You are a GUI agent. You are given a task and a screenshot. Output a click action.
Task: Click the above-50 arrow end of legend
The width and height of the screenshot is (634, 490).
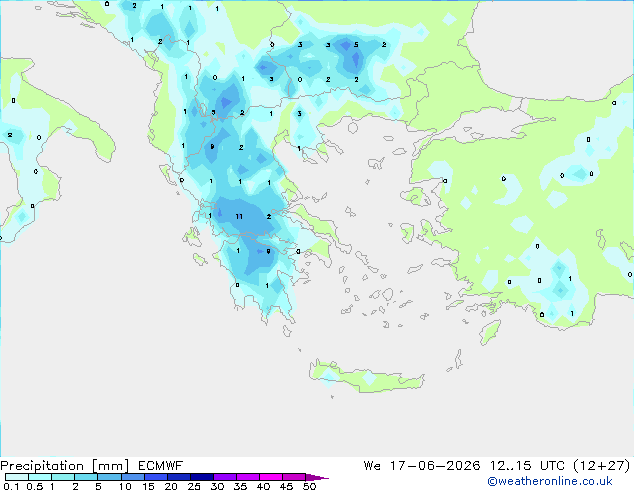(317, 477)
